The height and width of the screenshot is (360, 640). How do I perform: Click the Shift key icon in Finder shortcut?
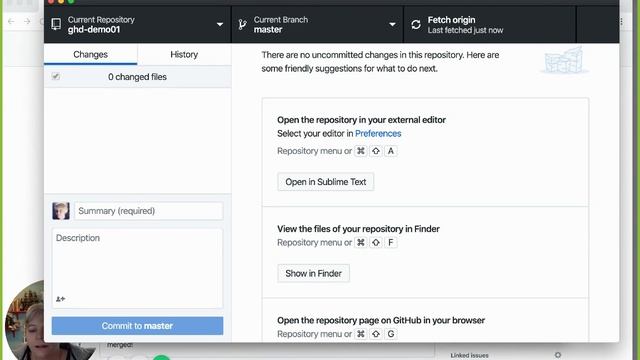coord(376,242)
